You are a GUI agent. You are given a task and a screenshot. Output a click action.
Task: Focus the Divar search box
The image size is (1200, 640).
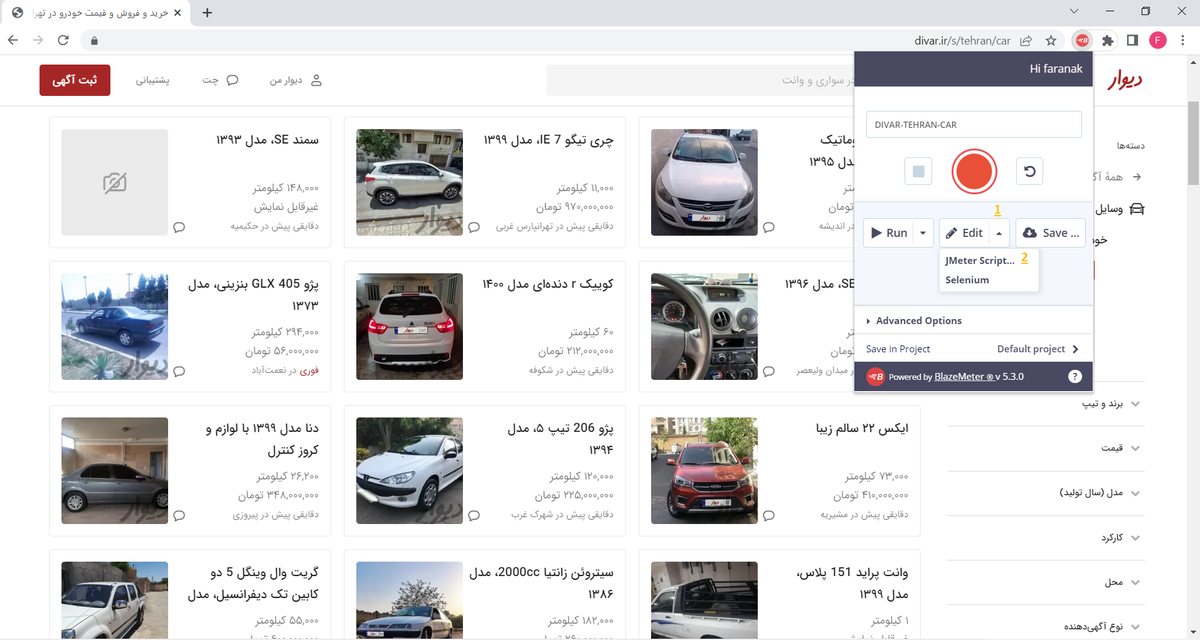point(700,80)
